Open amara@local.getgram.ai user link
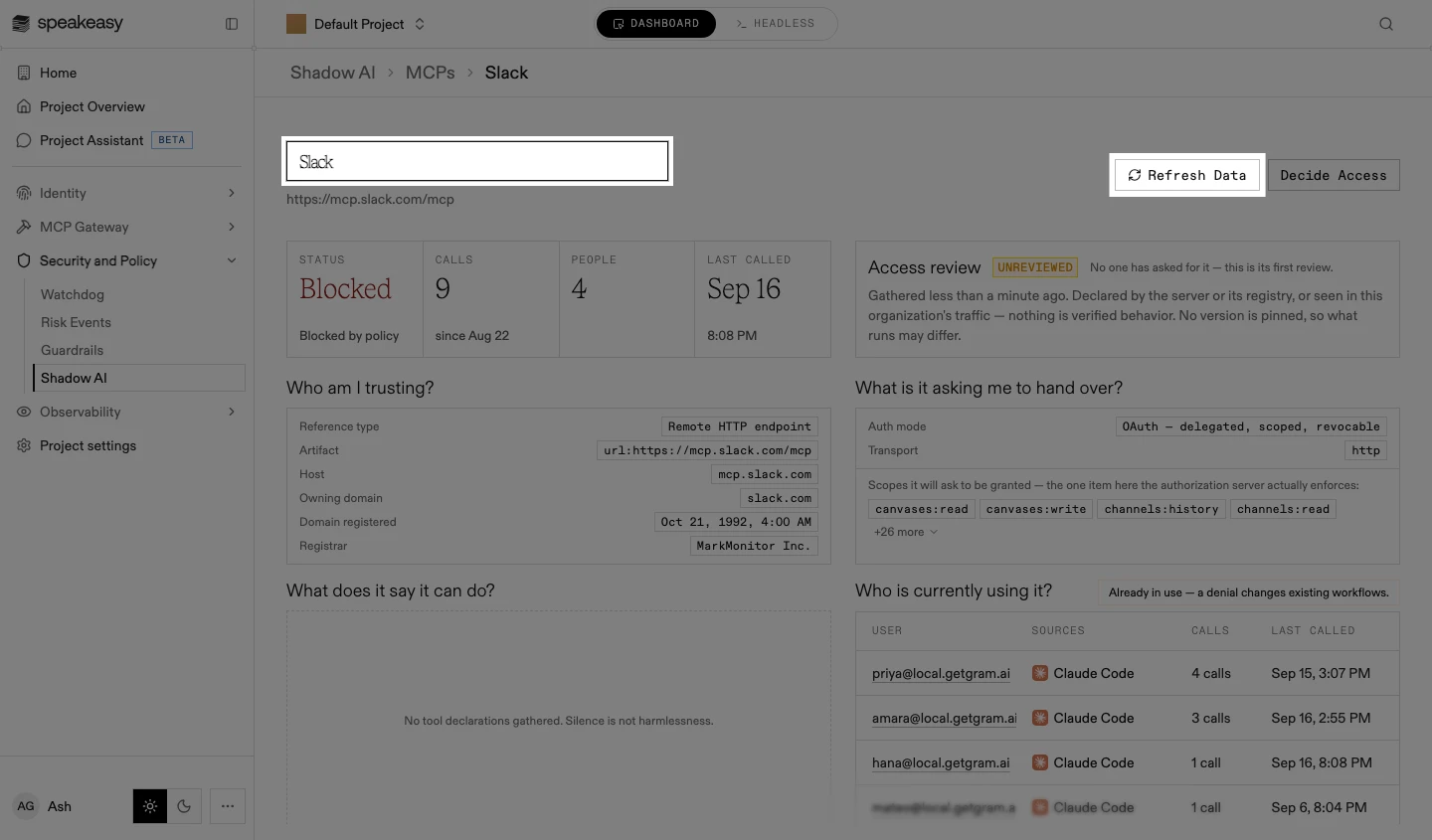Screen dimensions: 1432x840 click(945, 718)
